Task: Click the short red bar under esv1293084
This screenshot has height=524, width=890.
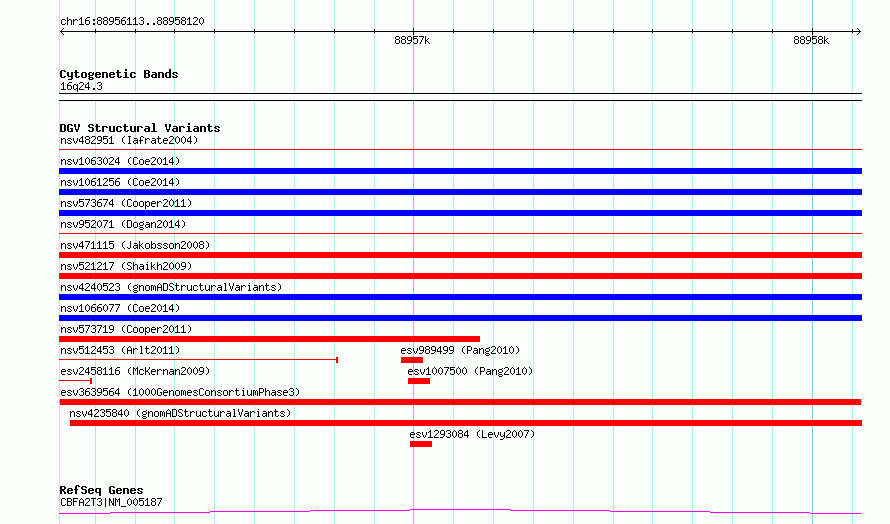Action: pos(421,444)
